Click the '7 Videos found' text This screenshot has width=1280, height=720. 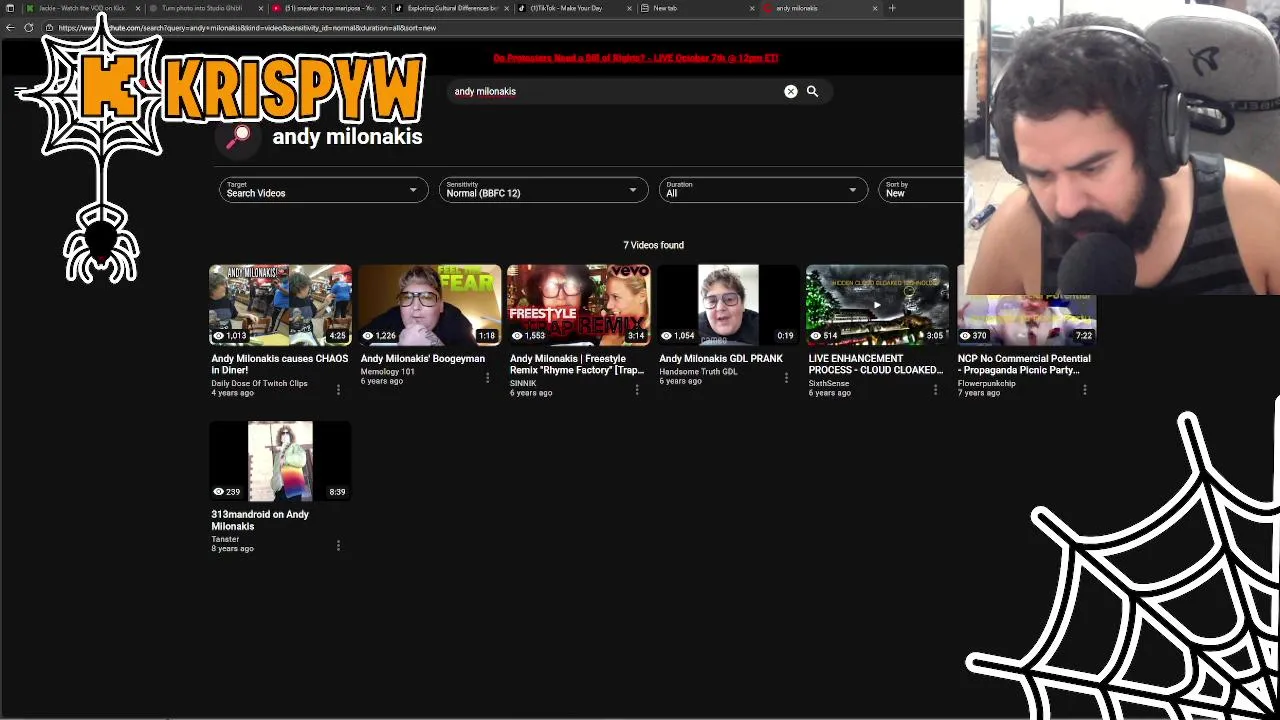(653, 245)
